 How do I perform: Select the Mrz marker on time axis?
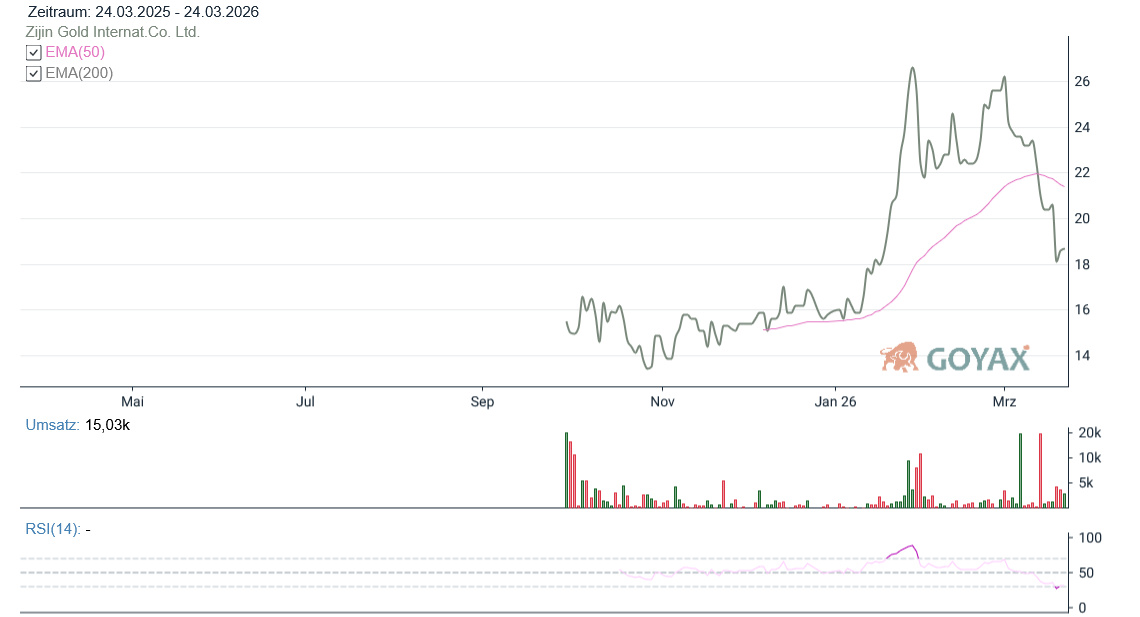1004,402
